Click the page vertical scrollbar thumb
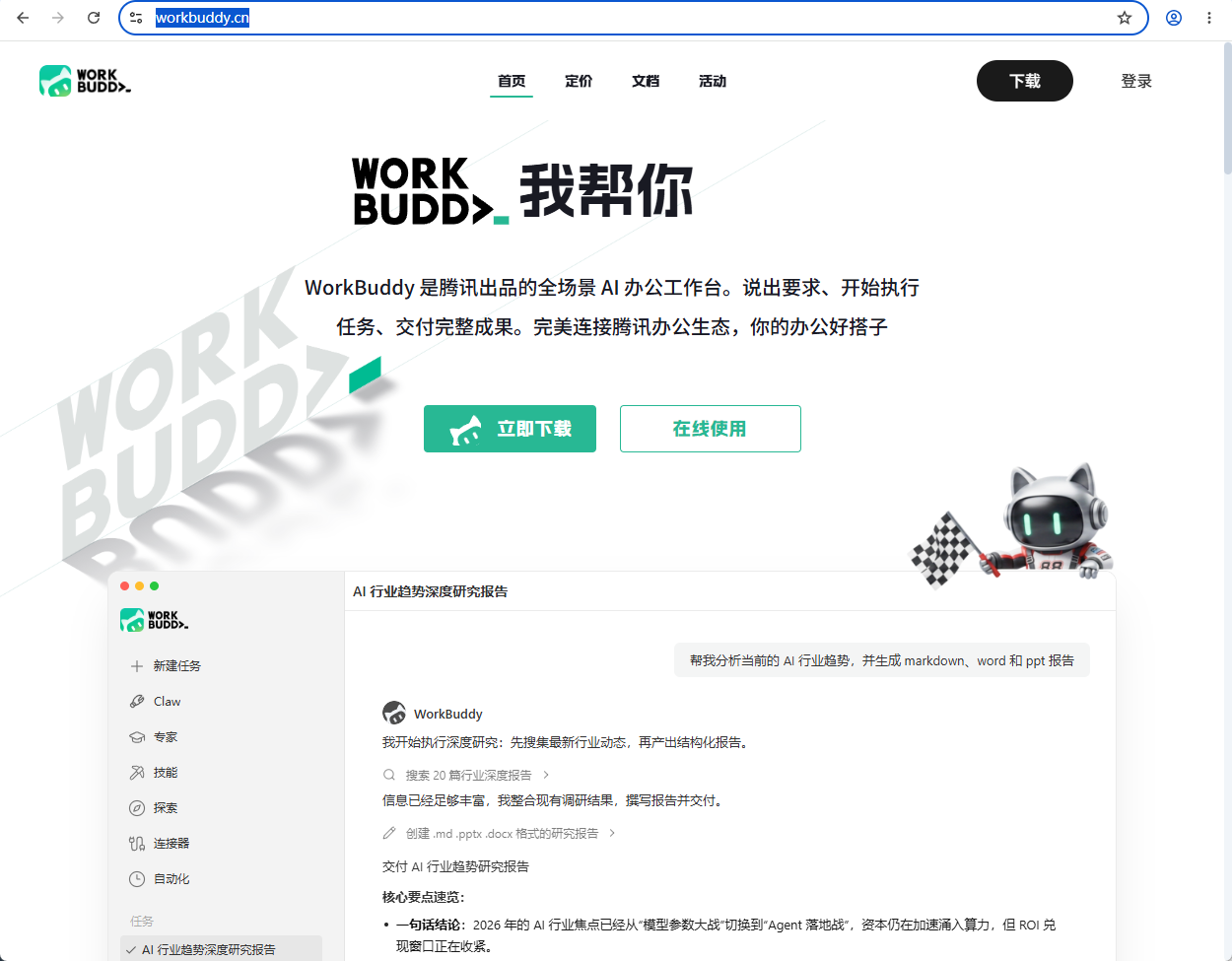This screenshot has width=1232, height=961. coord(1227,108)
